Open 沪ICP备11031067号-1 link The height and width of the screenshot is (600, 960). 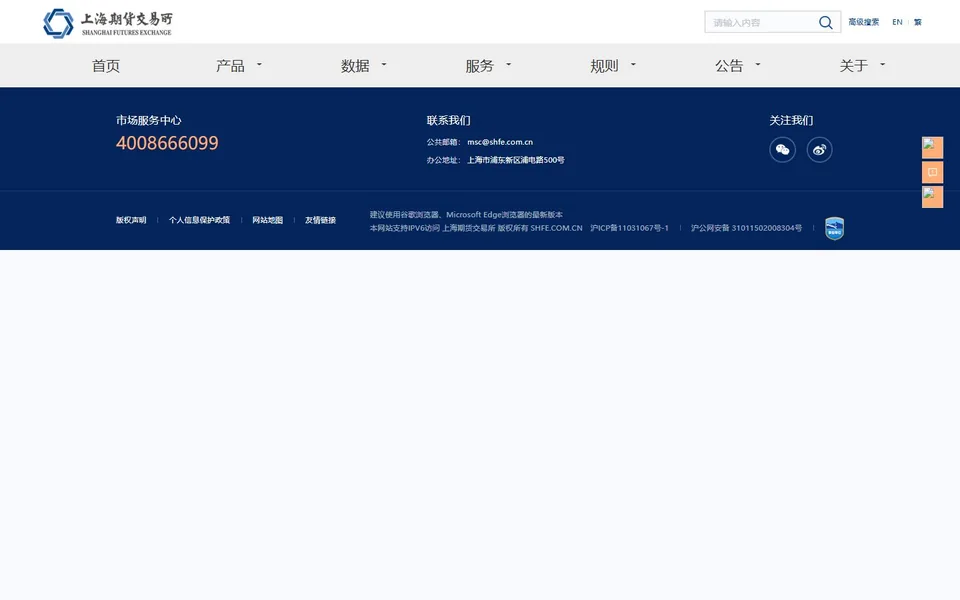click(629, 228)
